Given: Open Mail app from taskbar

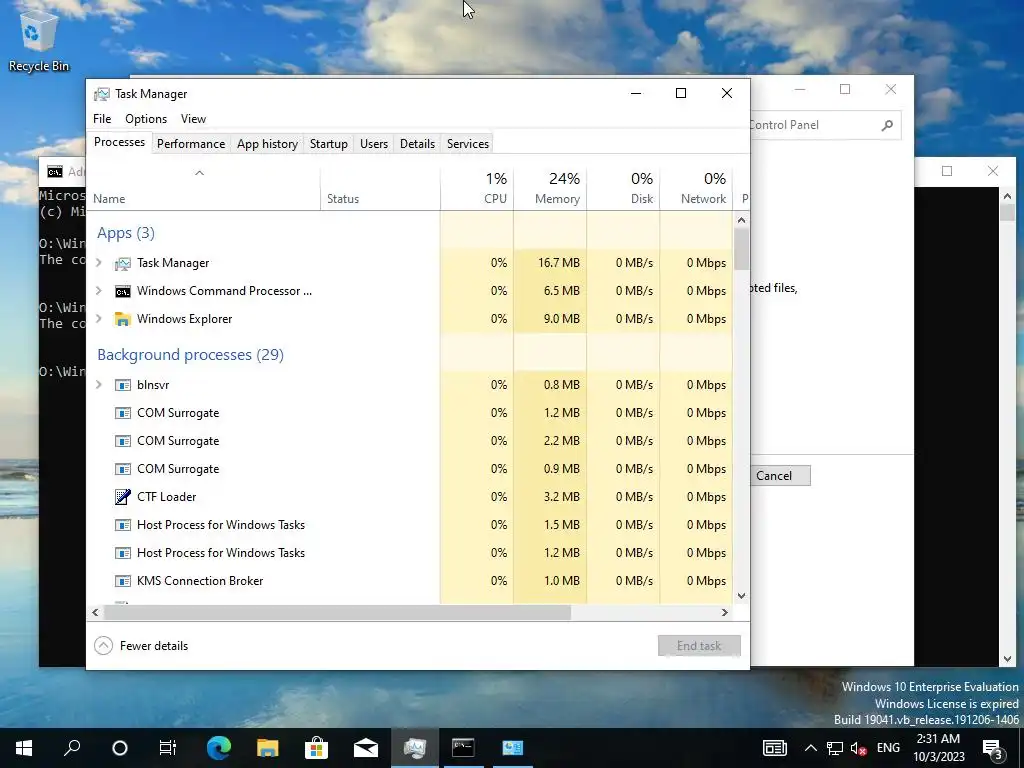Looking at the screenshot, I should (366, 748).
